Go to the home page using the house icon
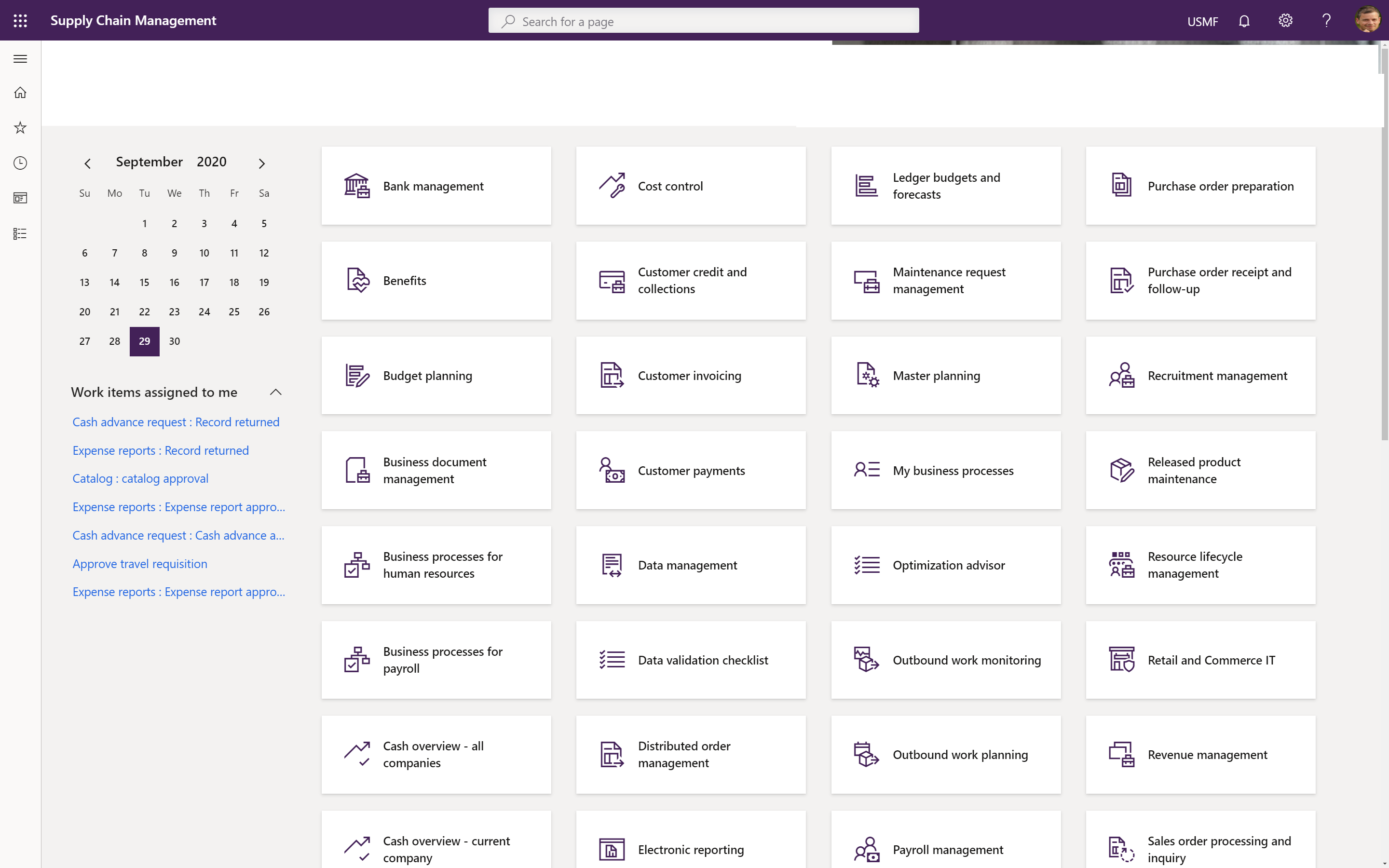 coord(20,93)
